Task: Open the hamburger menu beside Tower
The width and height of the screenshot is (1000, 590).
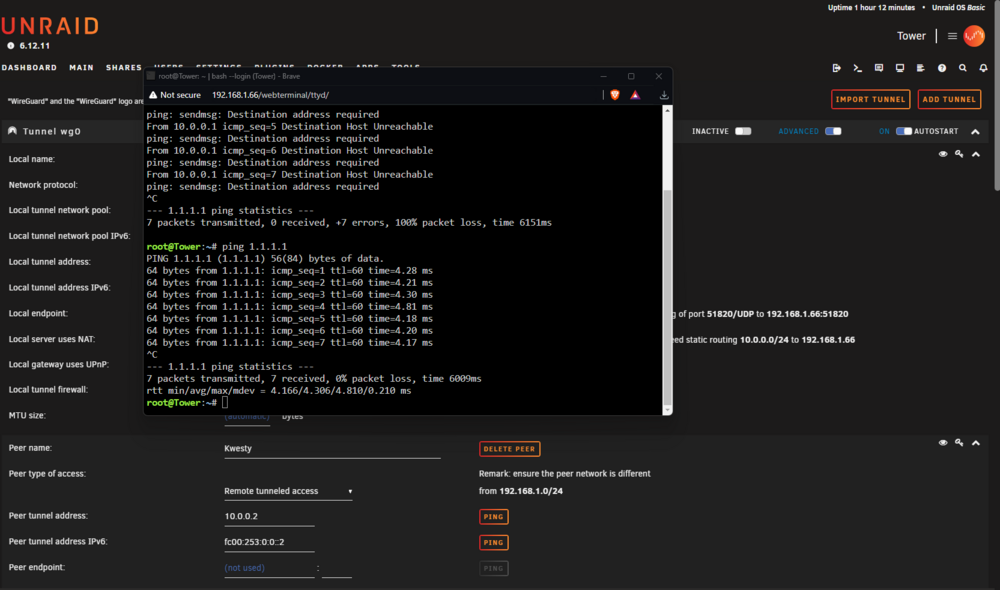Action: pos(952,36)
